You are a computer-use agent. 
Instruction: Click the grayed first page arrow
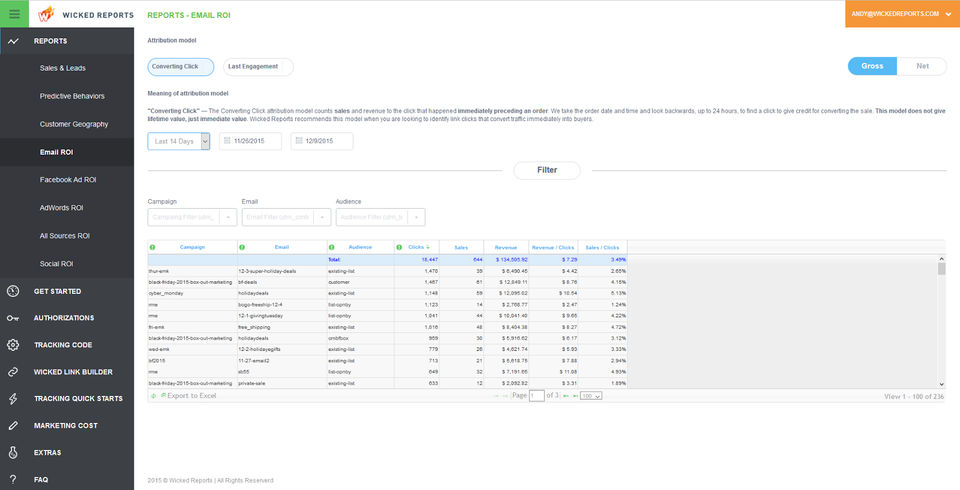click(x=497, y=396)
